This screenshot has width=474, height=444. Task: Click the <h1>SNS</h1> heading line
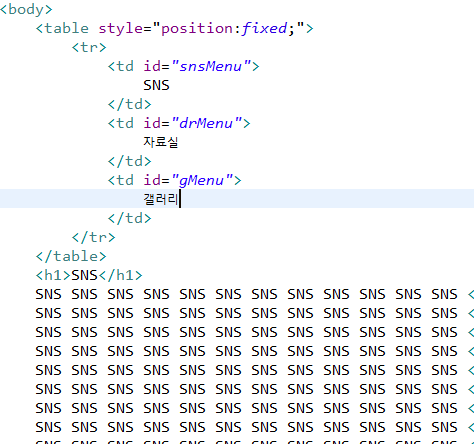coord(89,275)
